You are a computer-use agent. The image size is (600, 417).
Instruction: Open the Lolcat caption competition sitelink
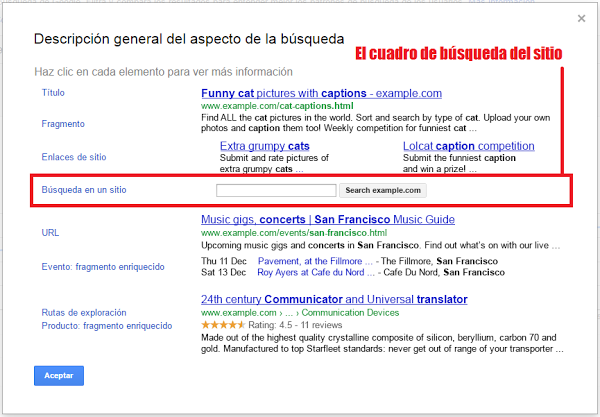[468, 146]
